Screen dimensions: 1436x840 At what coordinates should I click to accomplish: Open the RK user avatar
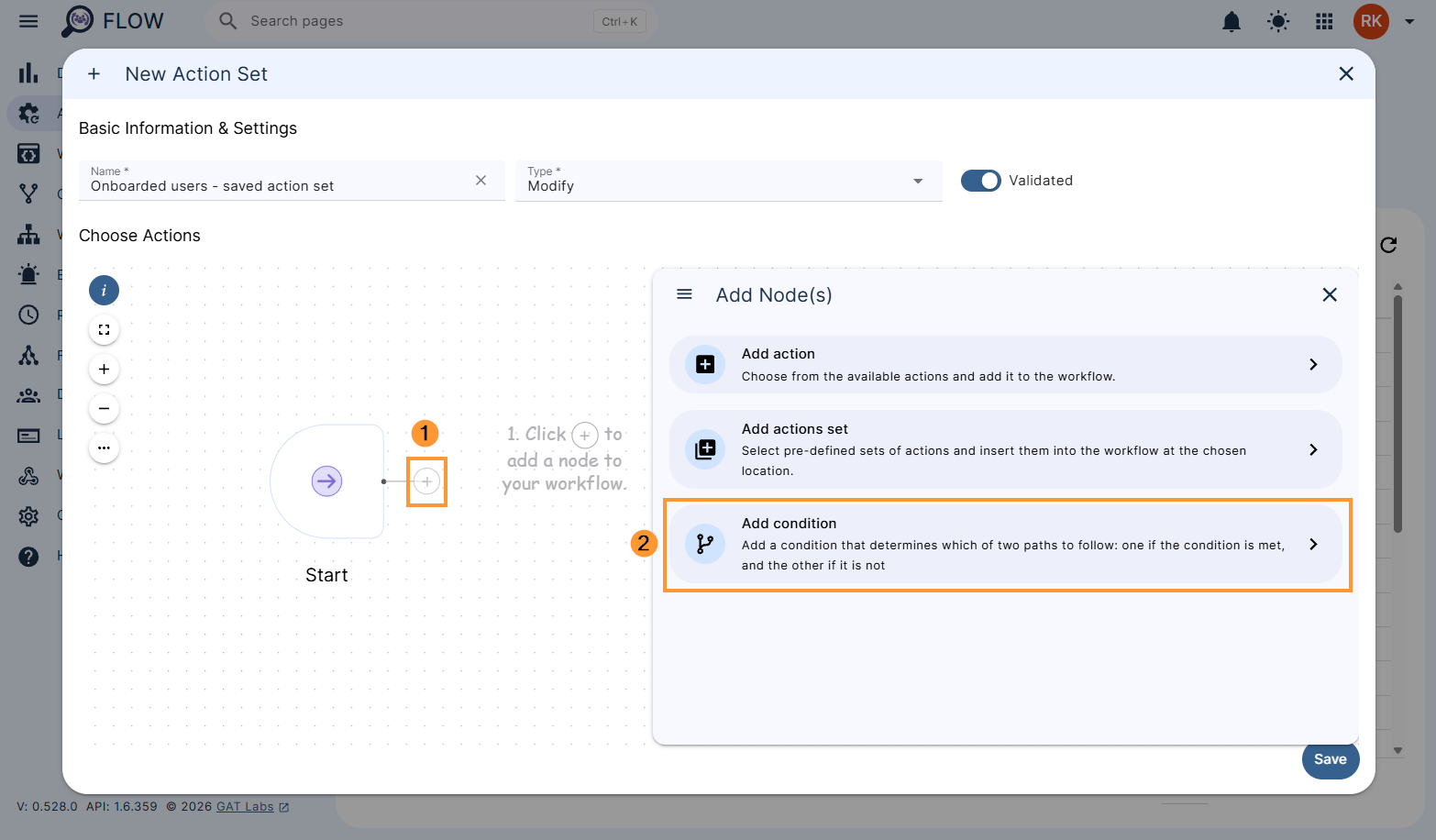point(1371,21)
